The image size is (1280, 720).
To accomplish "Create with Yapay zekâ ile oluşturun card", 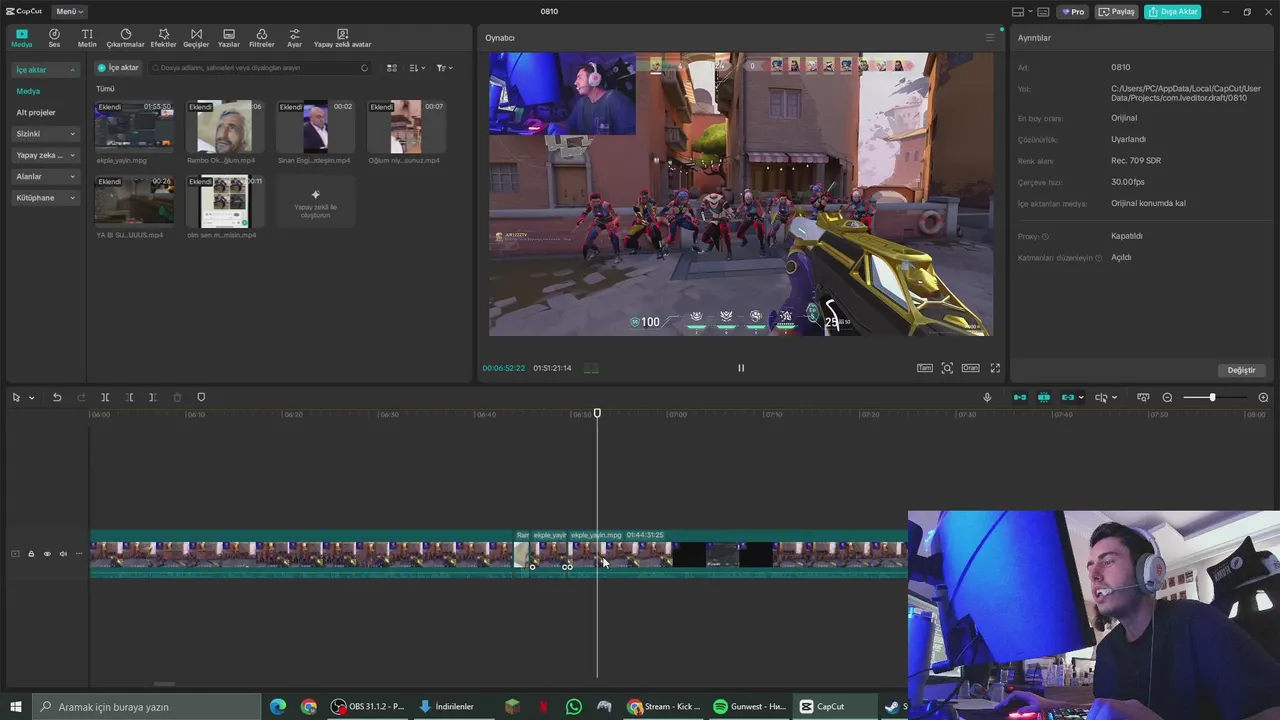I will (315, 201).
